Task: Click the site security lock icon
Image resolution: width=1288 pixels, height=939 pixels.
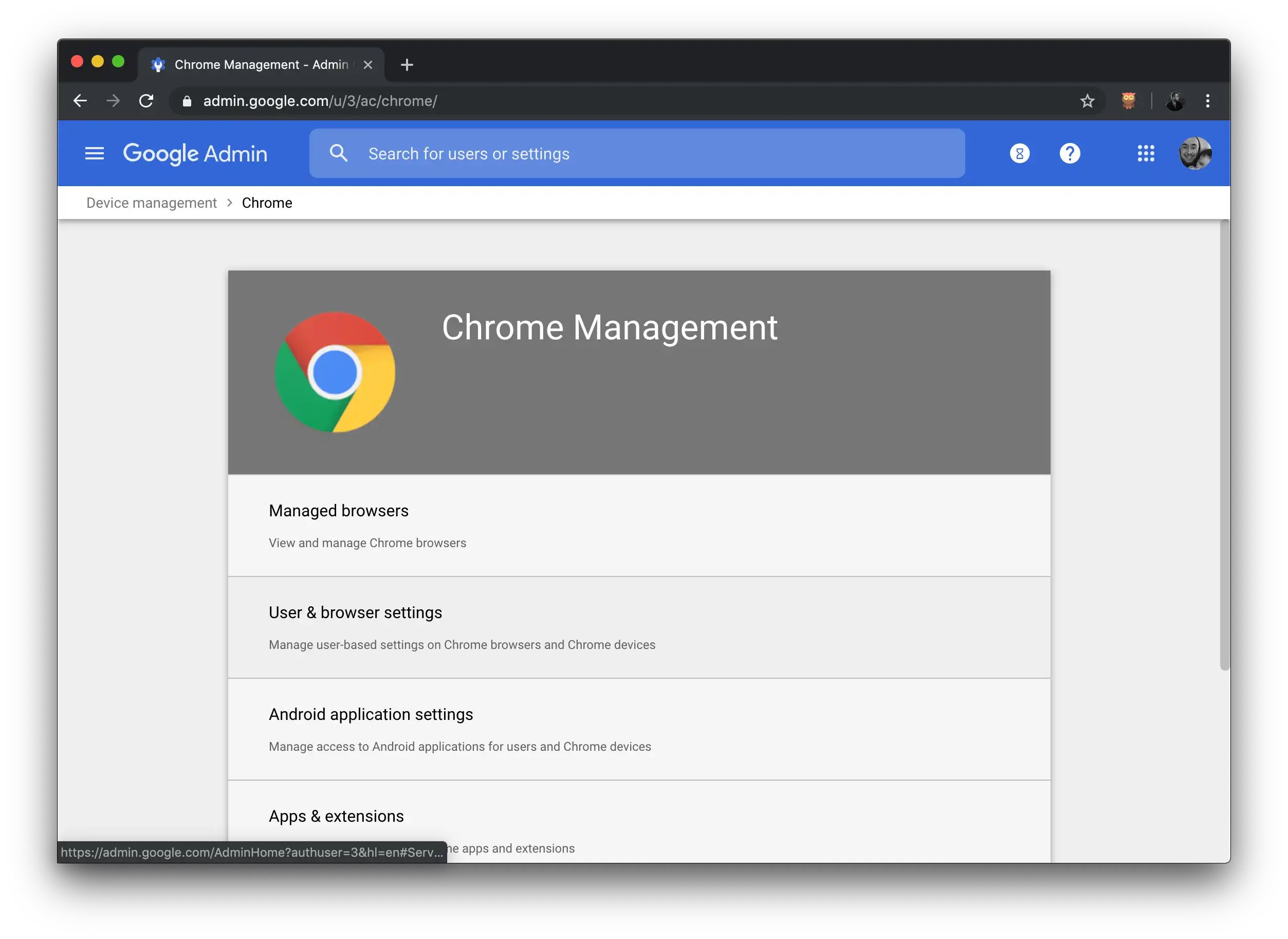Action: (187, 101)
